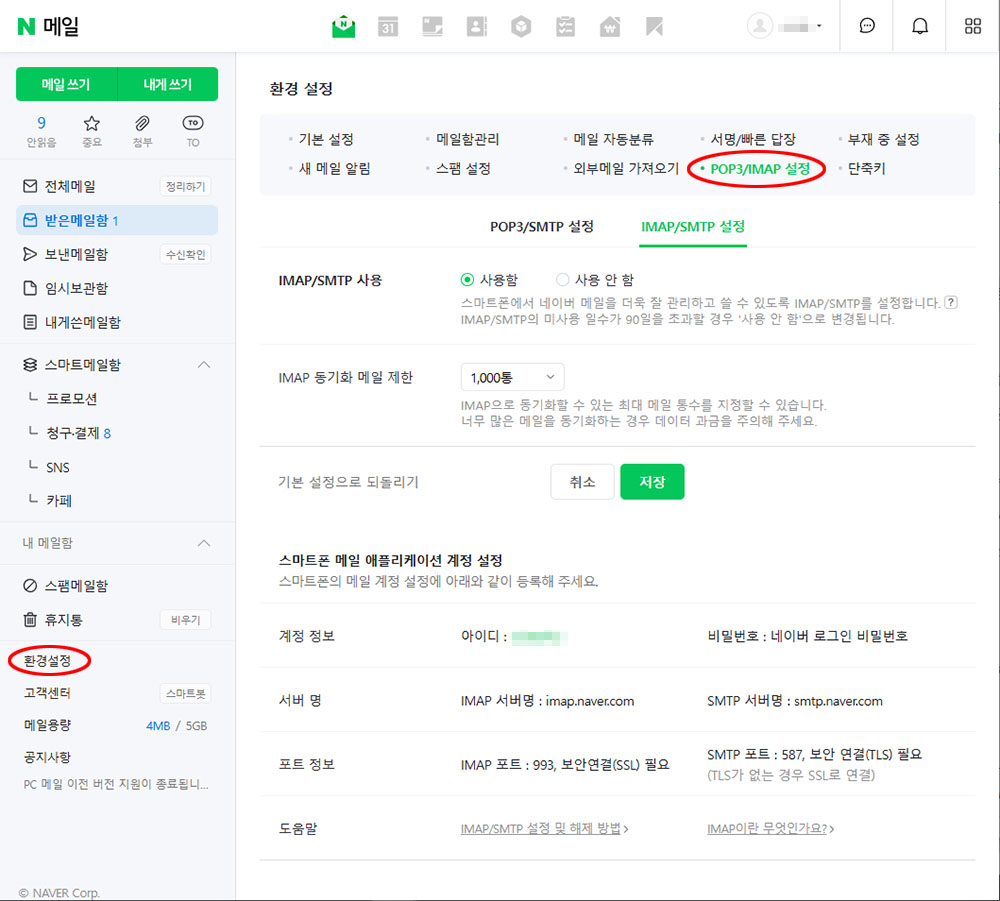Click the green 저장 button
This screenshot has height=901, width=1000.
click(x=652, y=482)
